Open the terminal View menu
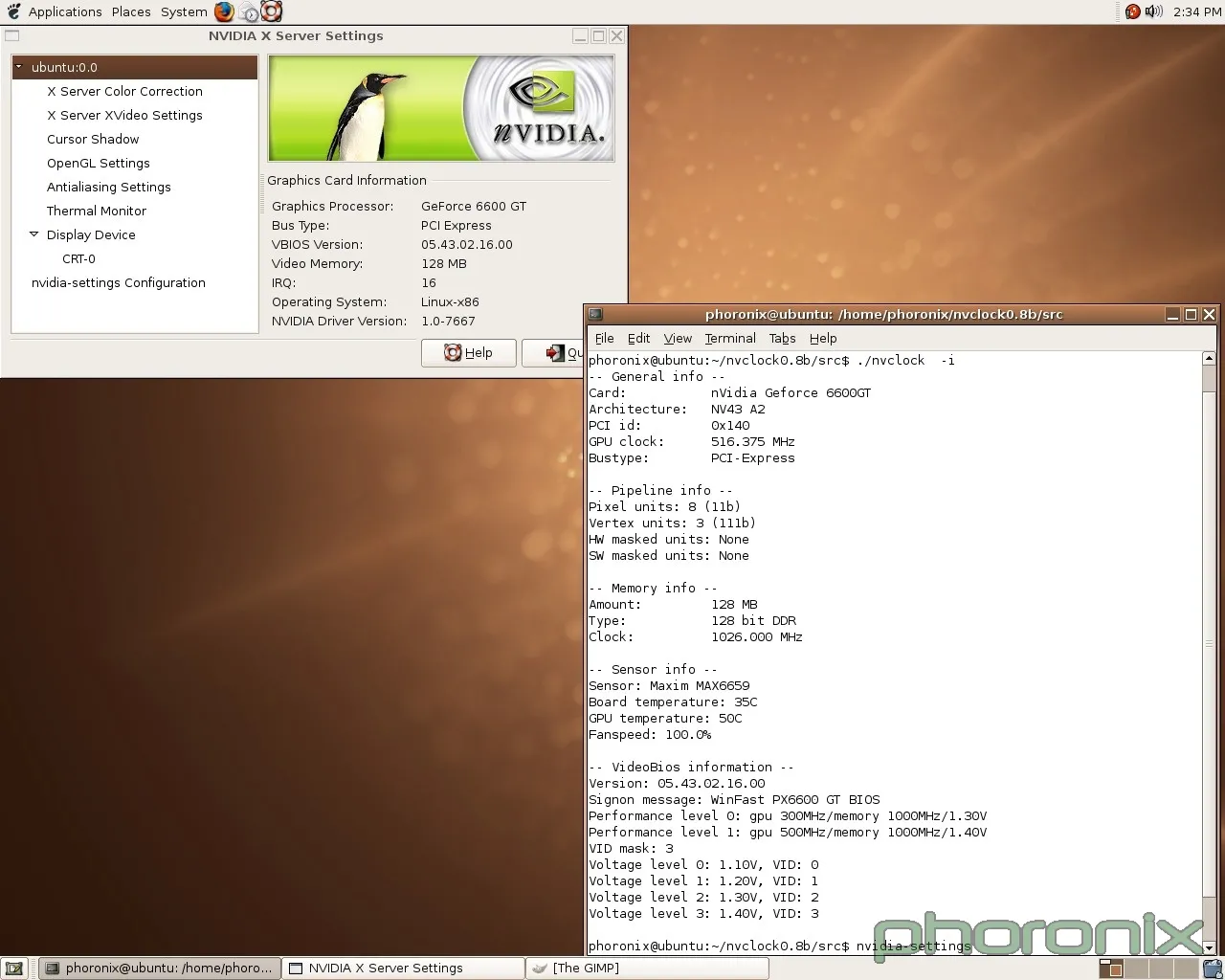 [x=678, y=338]
